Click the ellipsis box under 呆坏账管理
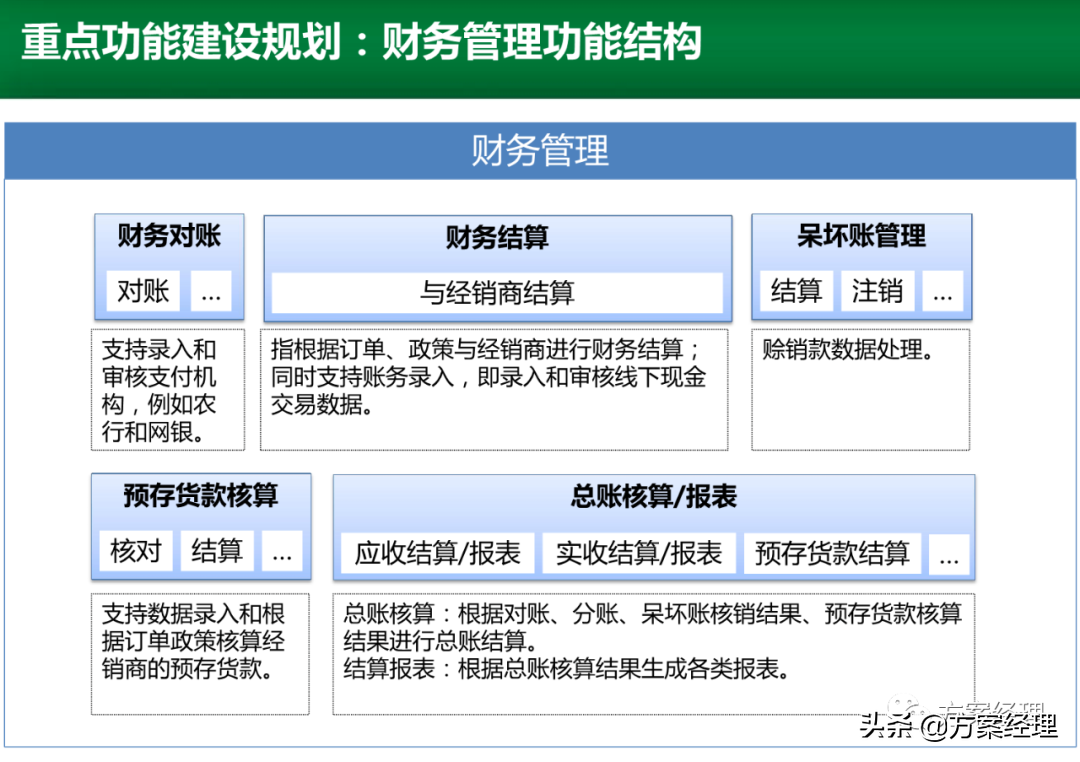 click(x=943, y=291)
